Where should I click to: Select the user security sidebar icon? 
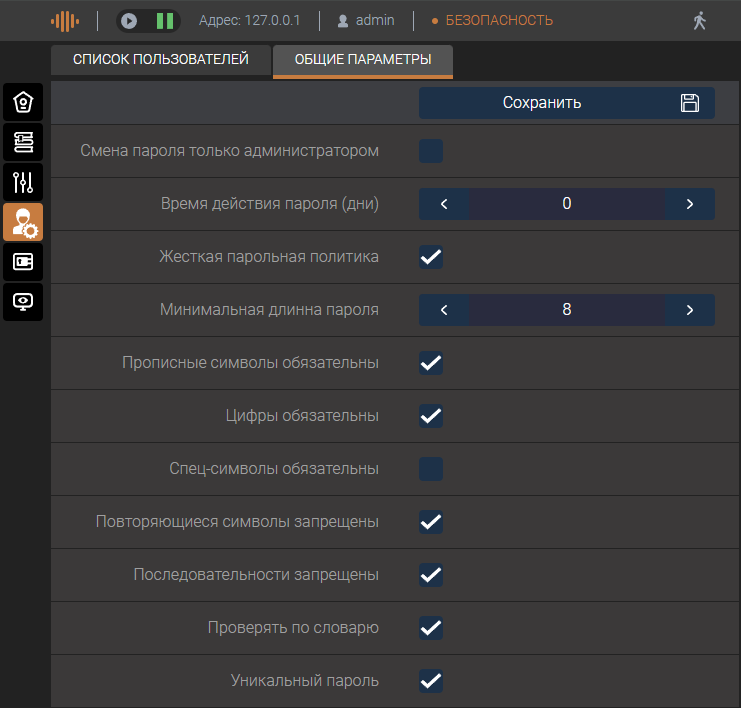tap(23, 222)
